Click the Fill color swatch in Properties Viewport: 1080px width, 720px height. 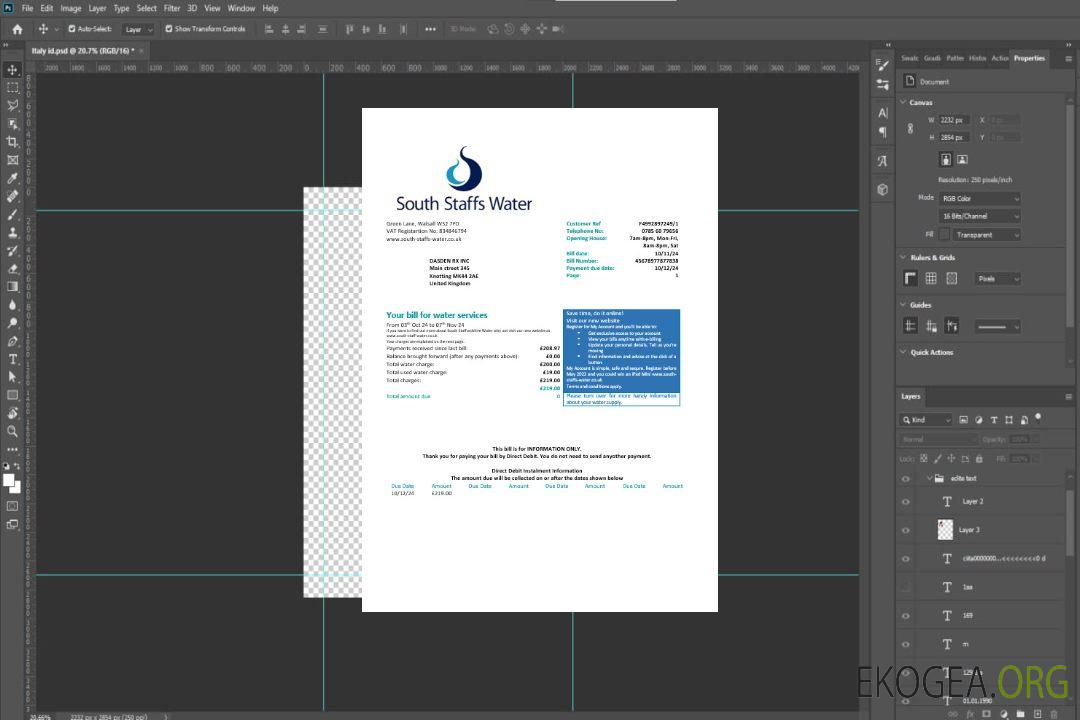click(x=944, y=235)
